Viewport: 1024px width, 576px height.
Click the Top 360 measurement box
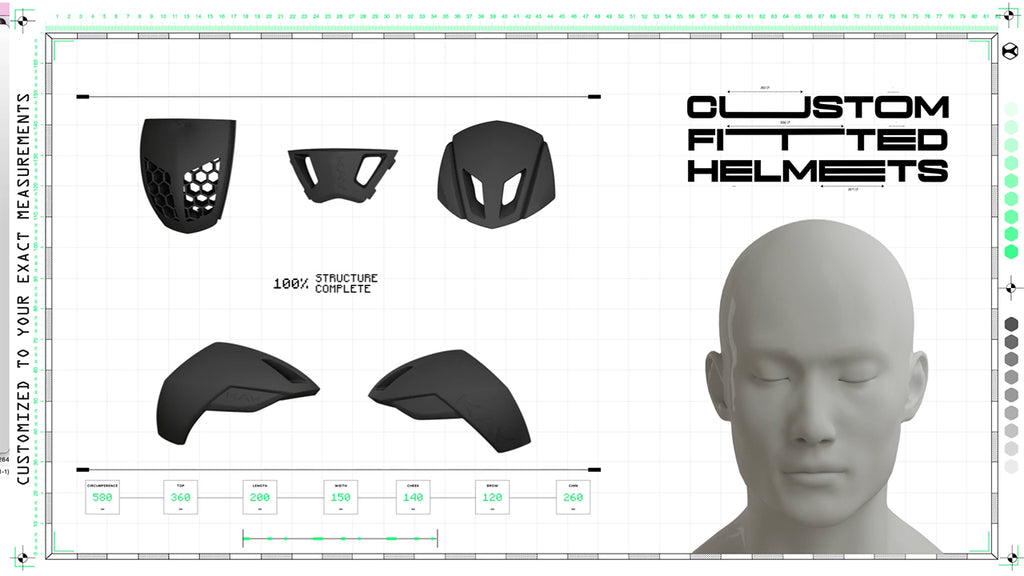[181, 497]
